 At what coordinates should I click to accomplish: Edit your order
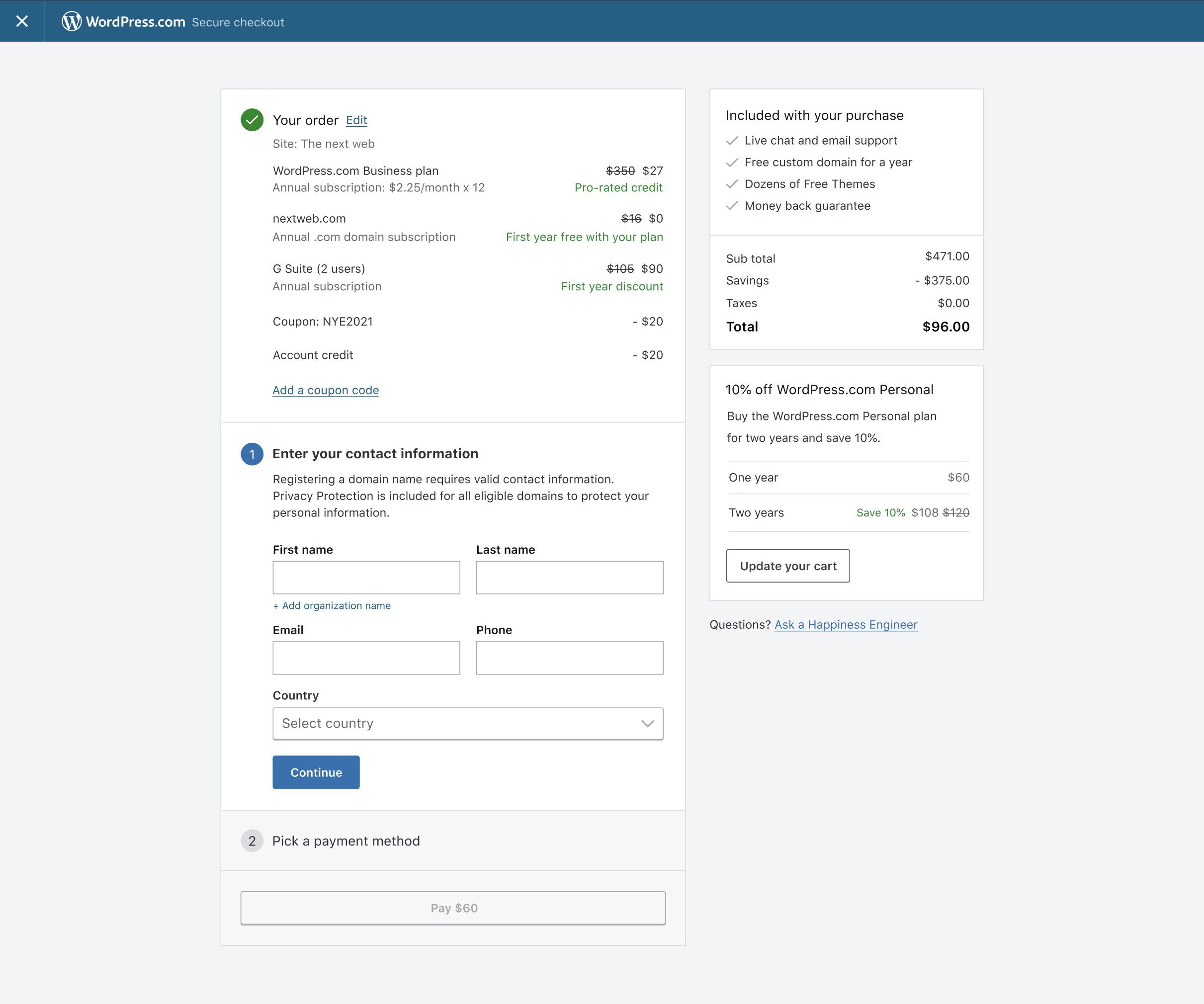coord(356,120)
